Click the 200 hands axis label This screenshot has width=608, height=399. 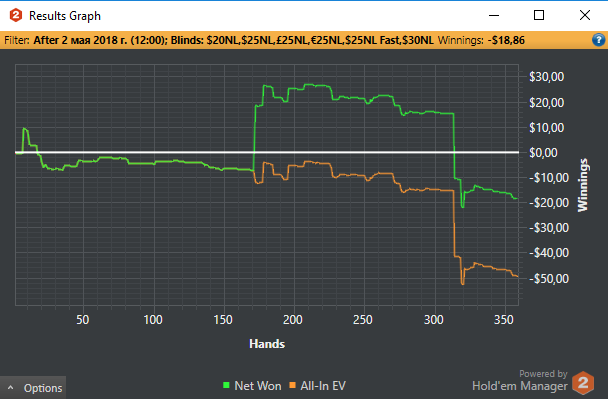tap(293, 320)
